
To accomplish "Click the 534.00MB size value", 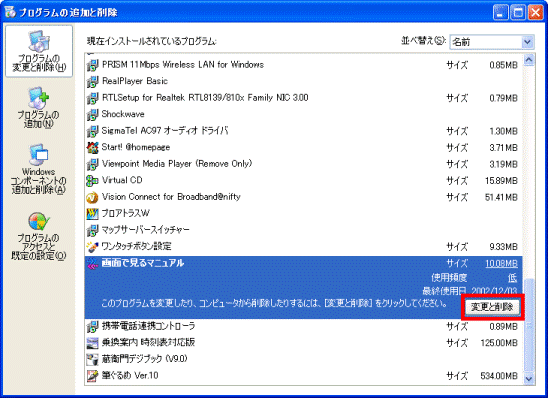I will (x=499, y=376).
